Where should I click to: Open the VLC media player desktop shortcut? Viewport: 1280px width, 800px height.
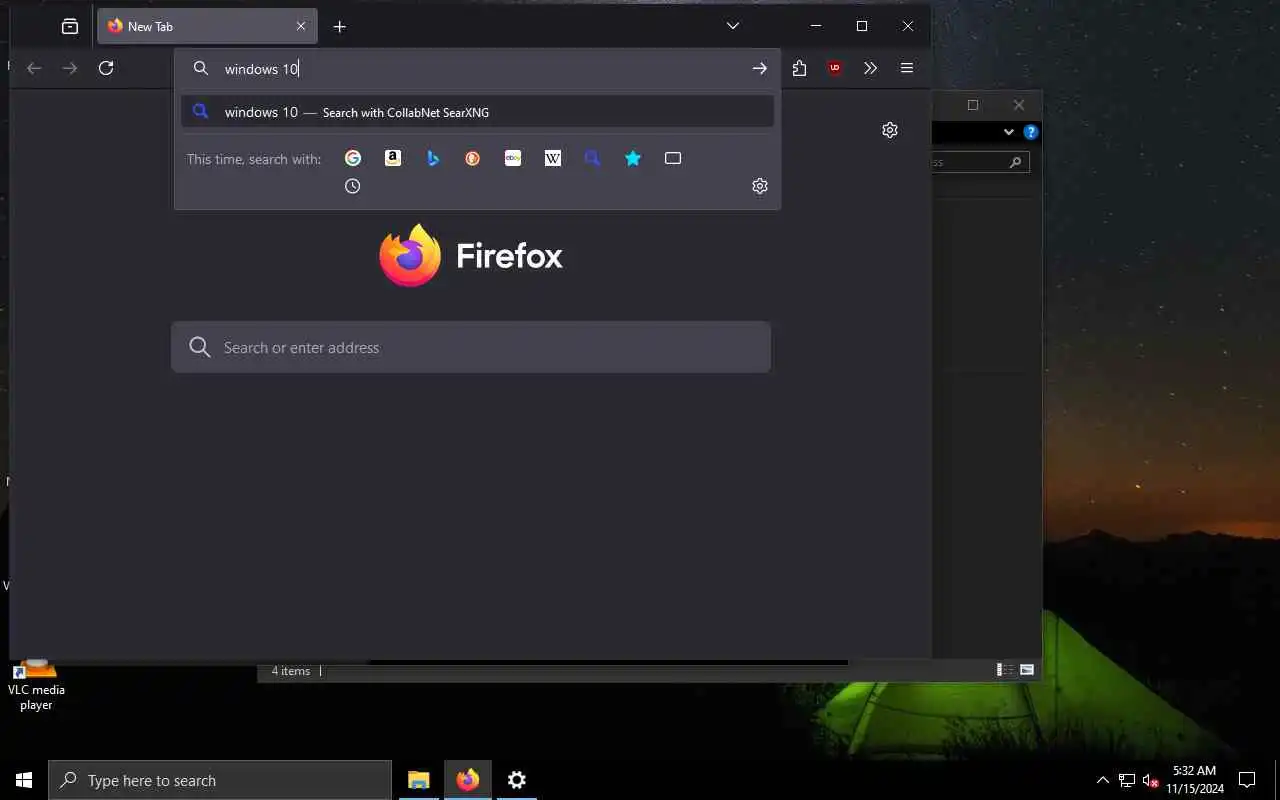[x=36, y=683]
